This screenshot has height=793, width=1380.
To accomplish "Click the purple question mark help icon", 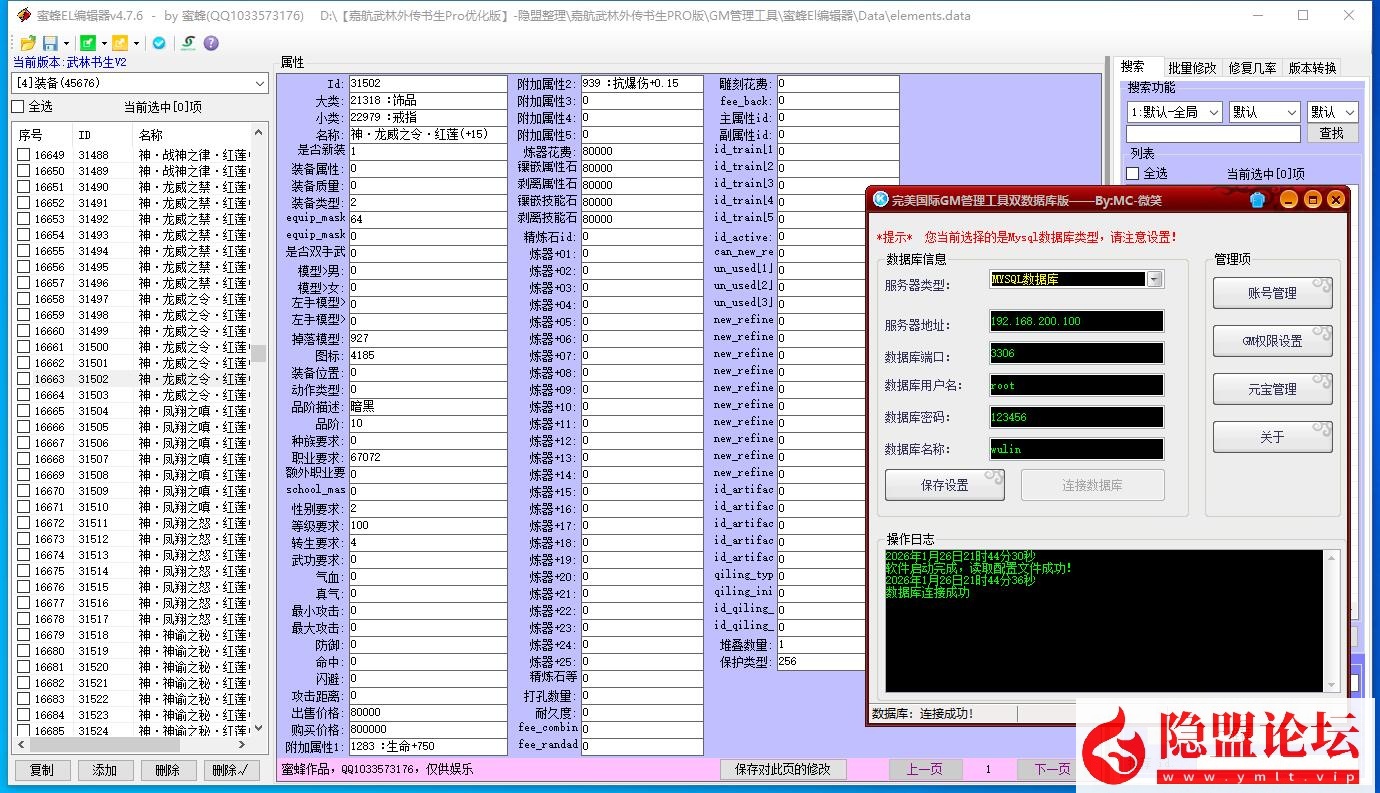I will [211, 43].
